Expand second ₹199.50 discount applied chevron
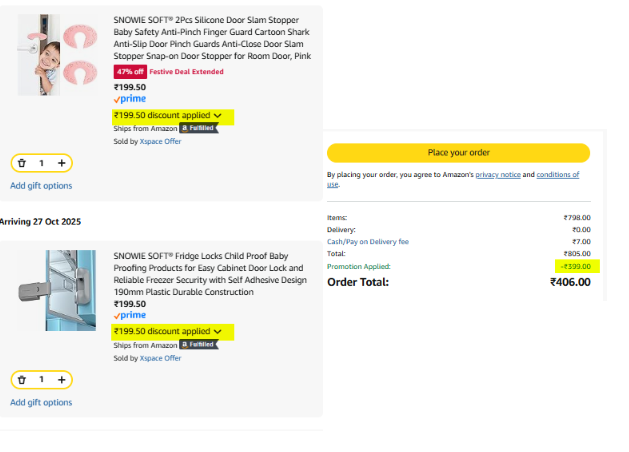This screenshot has height=452, width=629. pyautogui.click(x=218, y=331)
